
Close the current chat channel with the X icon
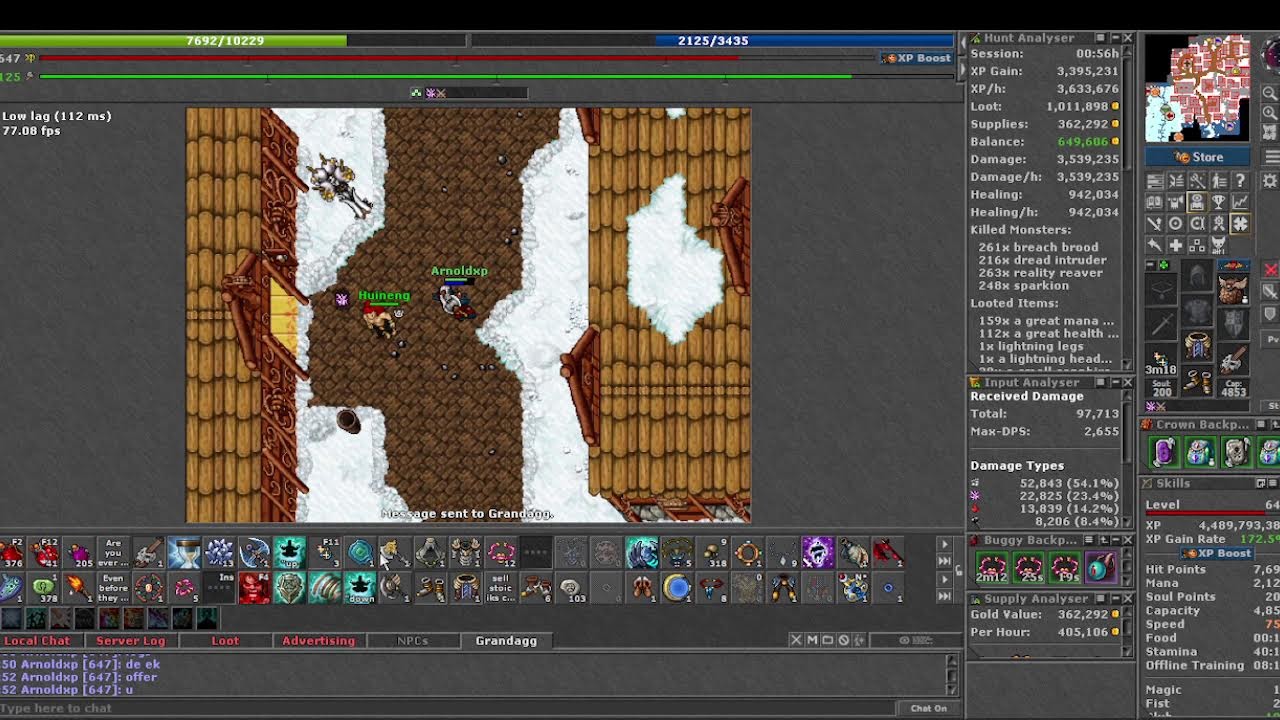pos(796,640)
